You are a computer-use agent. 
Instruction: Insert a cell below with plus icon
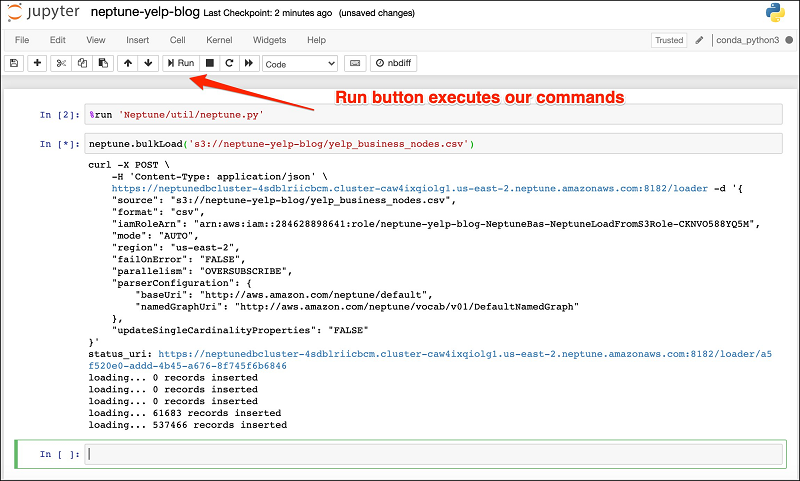37,63
